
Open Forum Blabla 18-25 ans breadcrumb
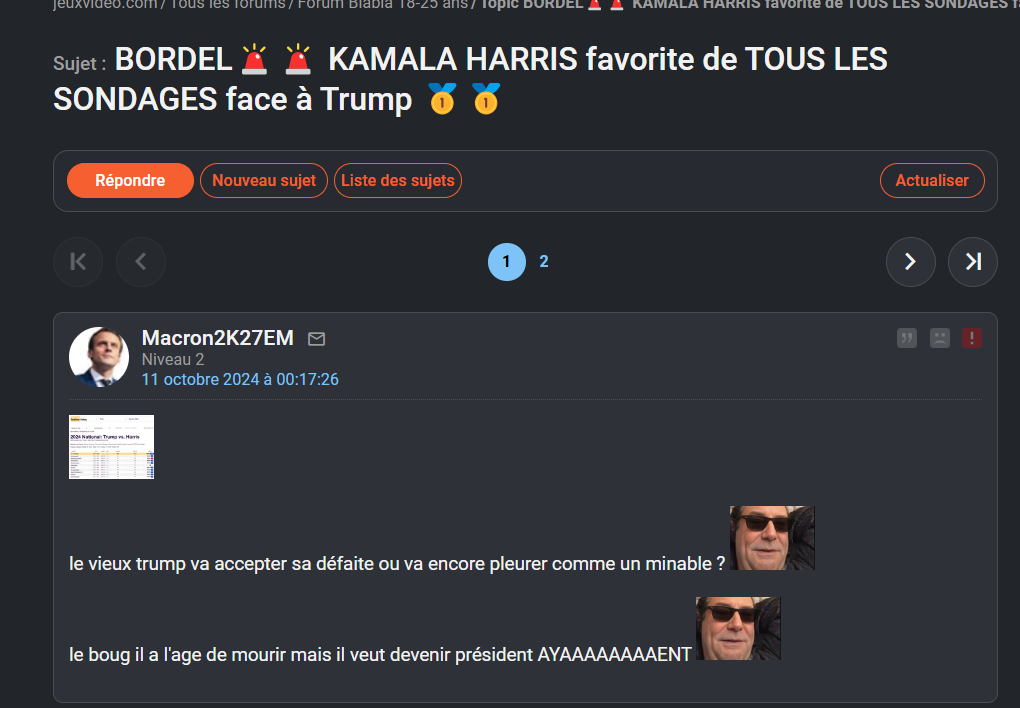(x=382, y=5)
